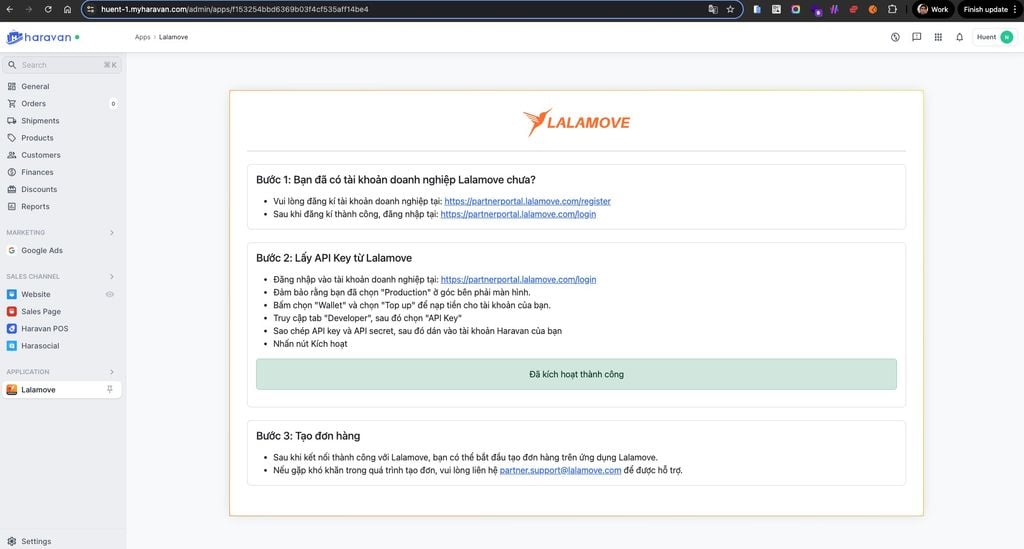Unpin the Lalamove app from sidebar
The width and height of the screenshot is (1024, 549).
(x=110, y=390)
